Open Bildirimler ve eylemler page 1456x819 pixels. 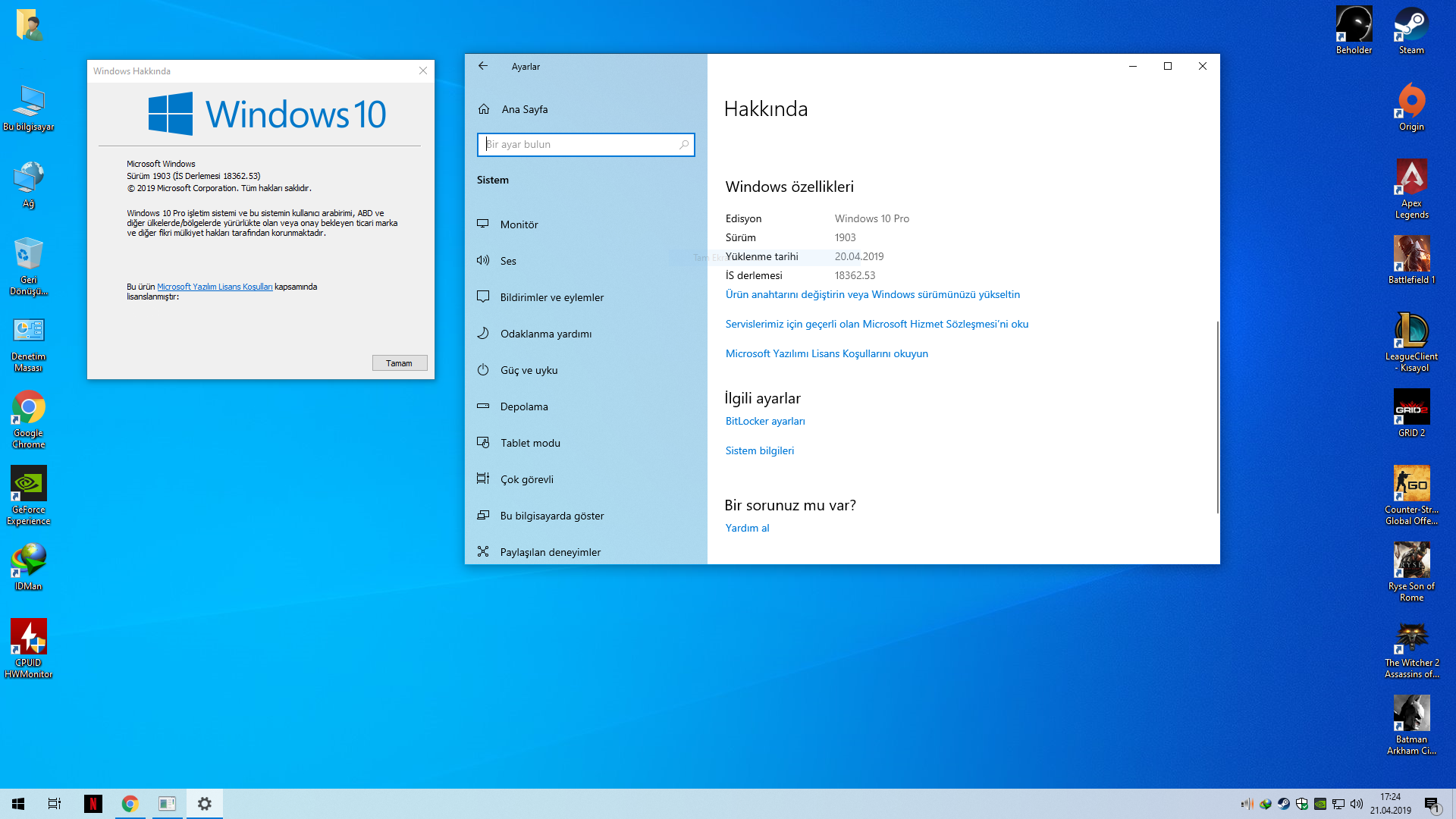pos(586,297)
